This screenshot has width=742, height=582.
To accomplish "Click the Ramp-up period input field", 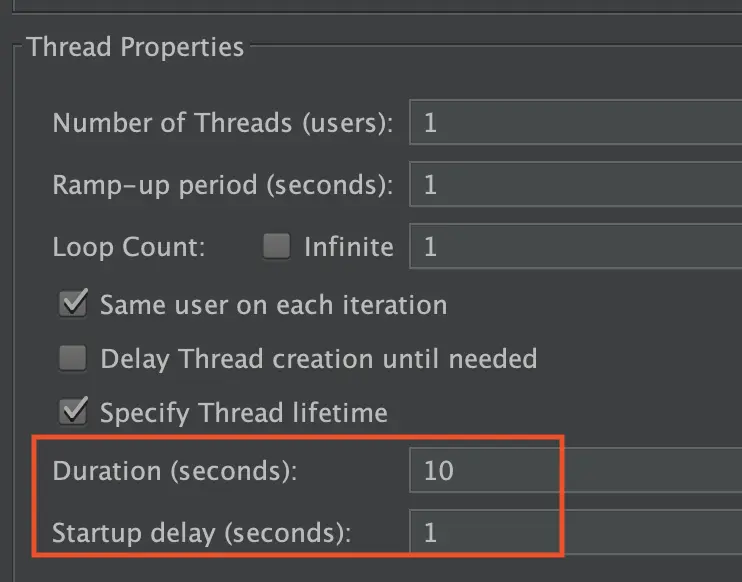I will coord(575,184).
